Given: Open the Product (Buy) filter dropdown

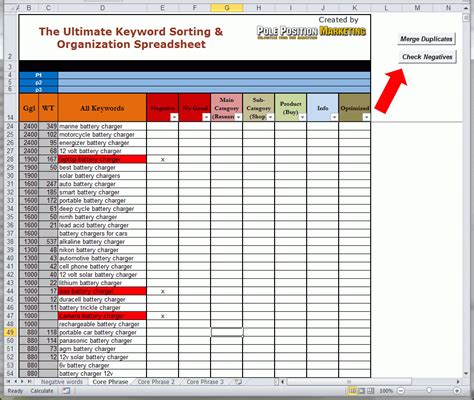Looking at the screenshot, I should 302,117.
